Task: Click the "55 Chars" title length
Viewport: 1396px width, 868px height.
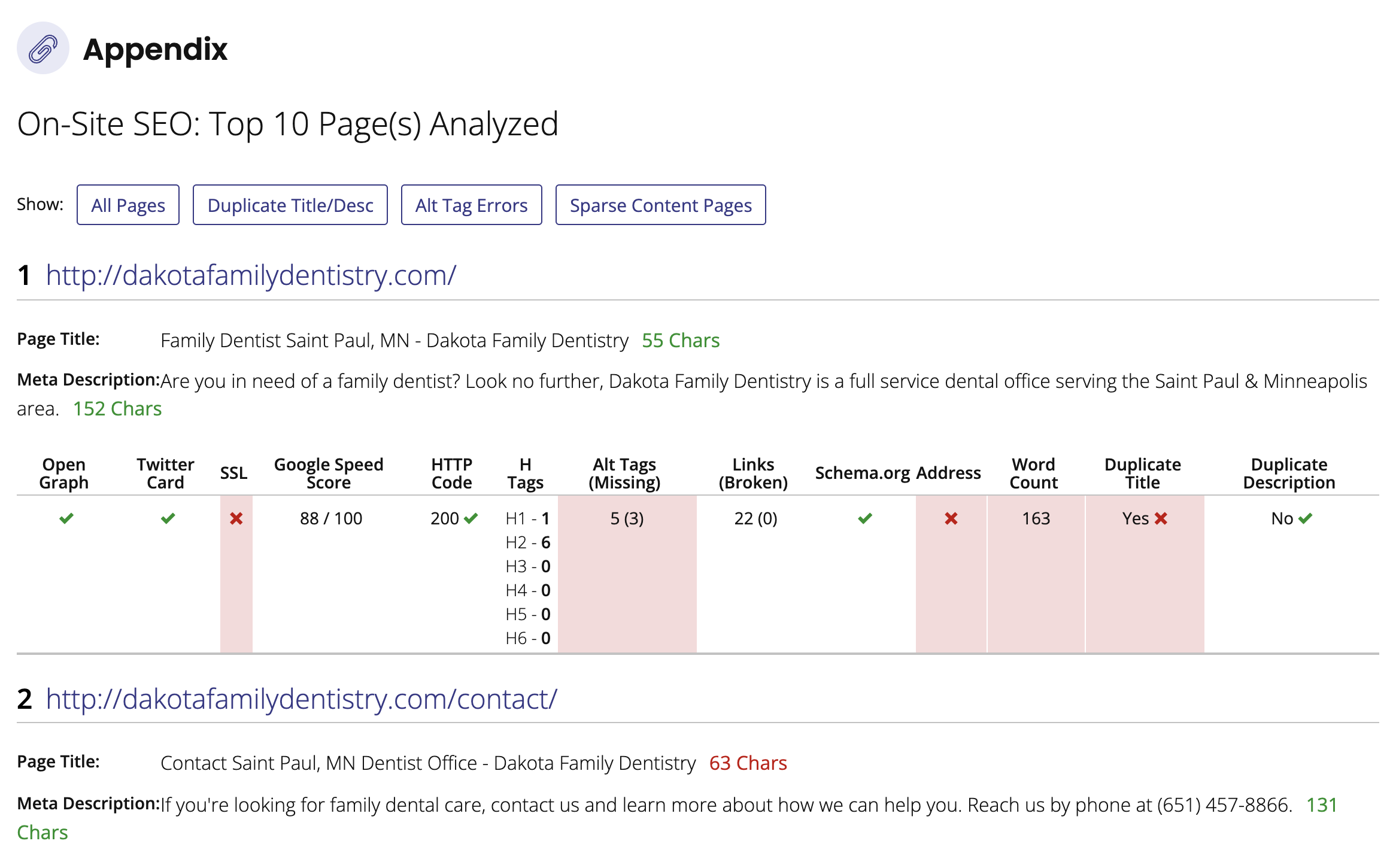Action: point(681,341)
